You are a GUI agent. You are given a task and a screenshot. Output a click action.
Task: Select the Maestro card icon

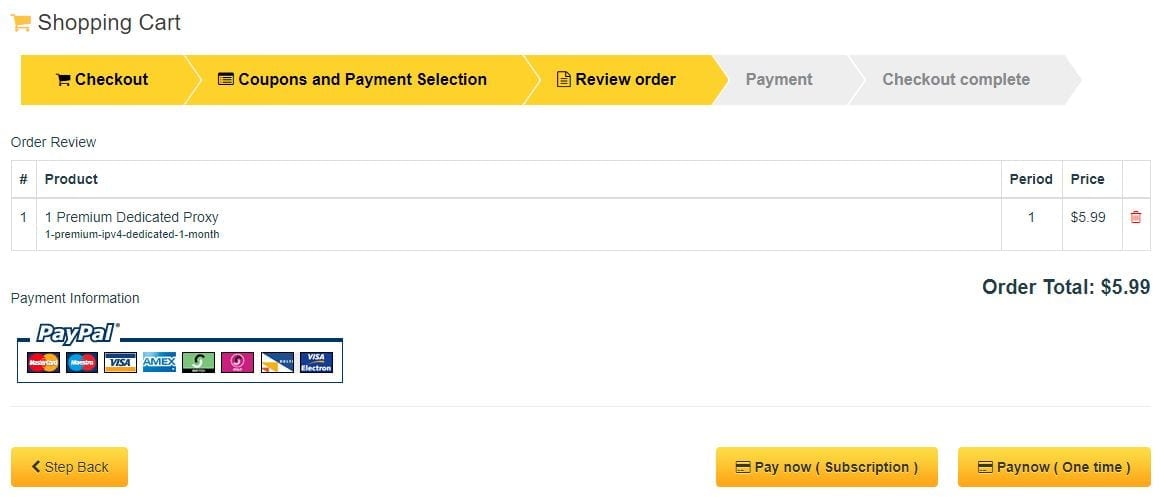(x=82, y=362)
